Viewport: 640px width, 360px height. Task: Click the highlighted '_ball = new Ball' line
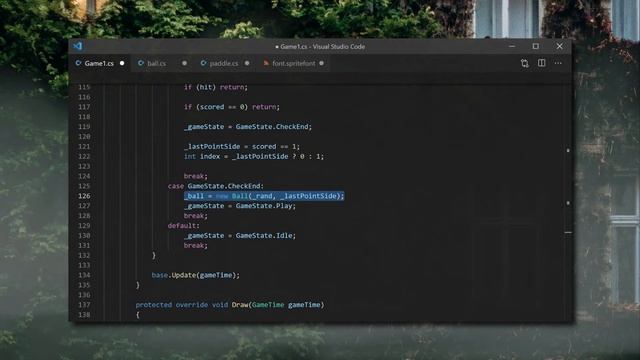(264, 196)
